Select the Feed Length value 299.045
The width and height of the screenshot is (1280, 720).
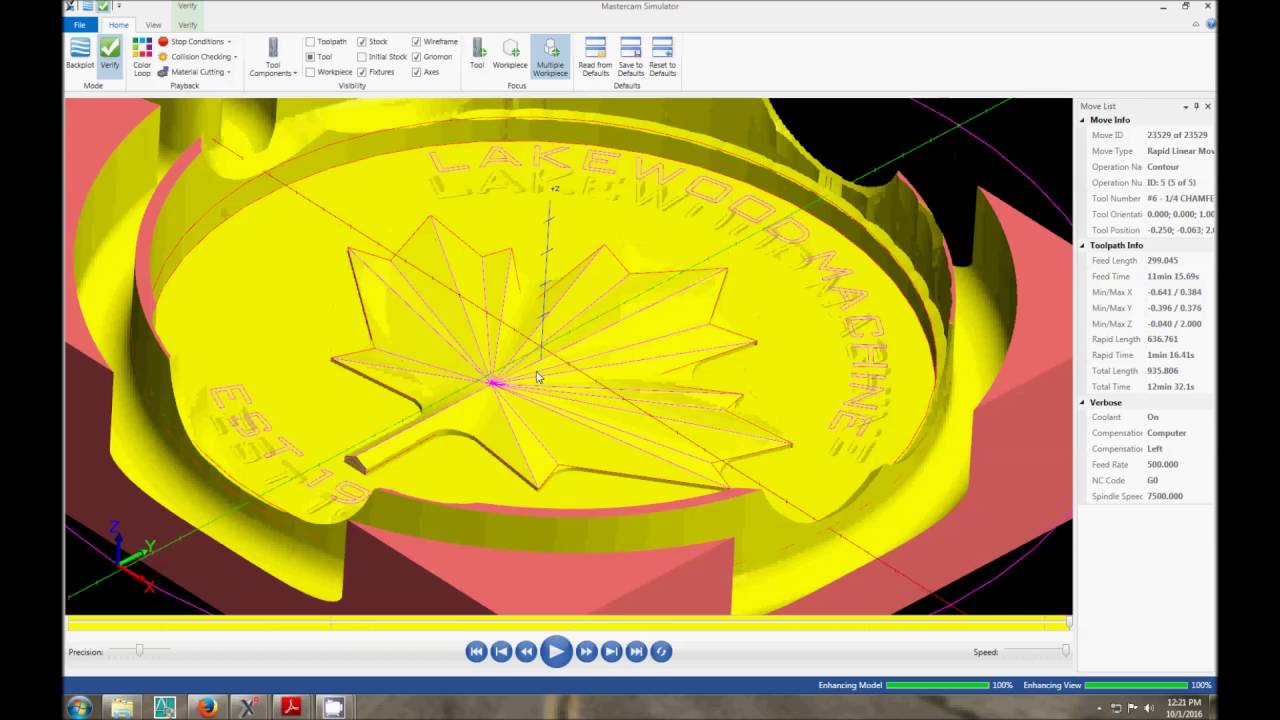tap(1162, 261)
